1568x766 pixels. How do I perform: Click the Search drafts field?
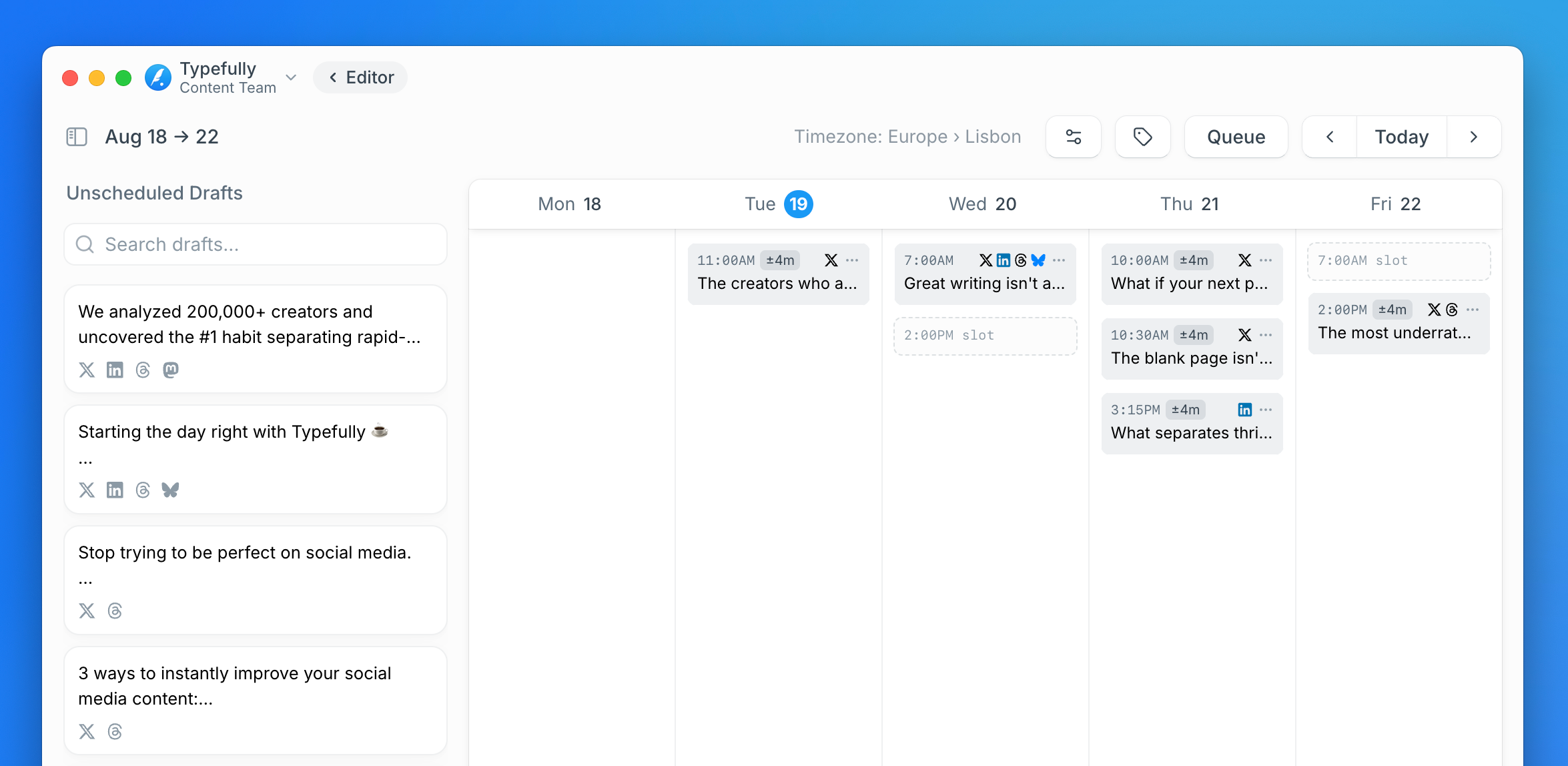pos(256,244)
